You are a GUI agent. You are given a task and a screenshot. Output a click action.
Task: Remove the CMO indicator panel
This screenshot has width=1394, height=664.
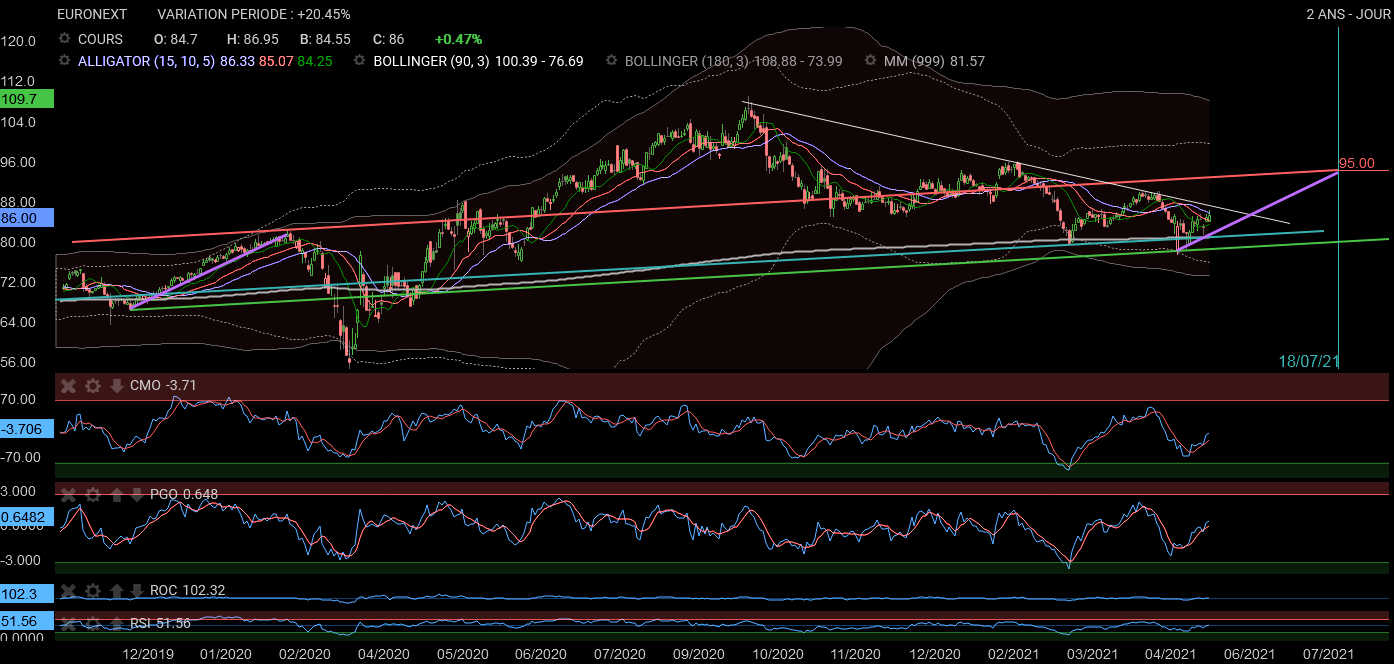(69, 385)
